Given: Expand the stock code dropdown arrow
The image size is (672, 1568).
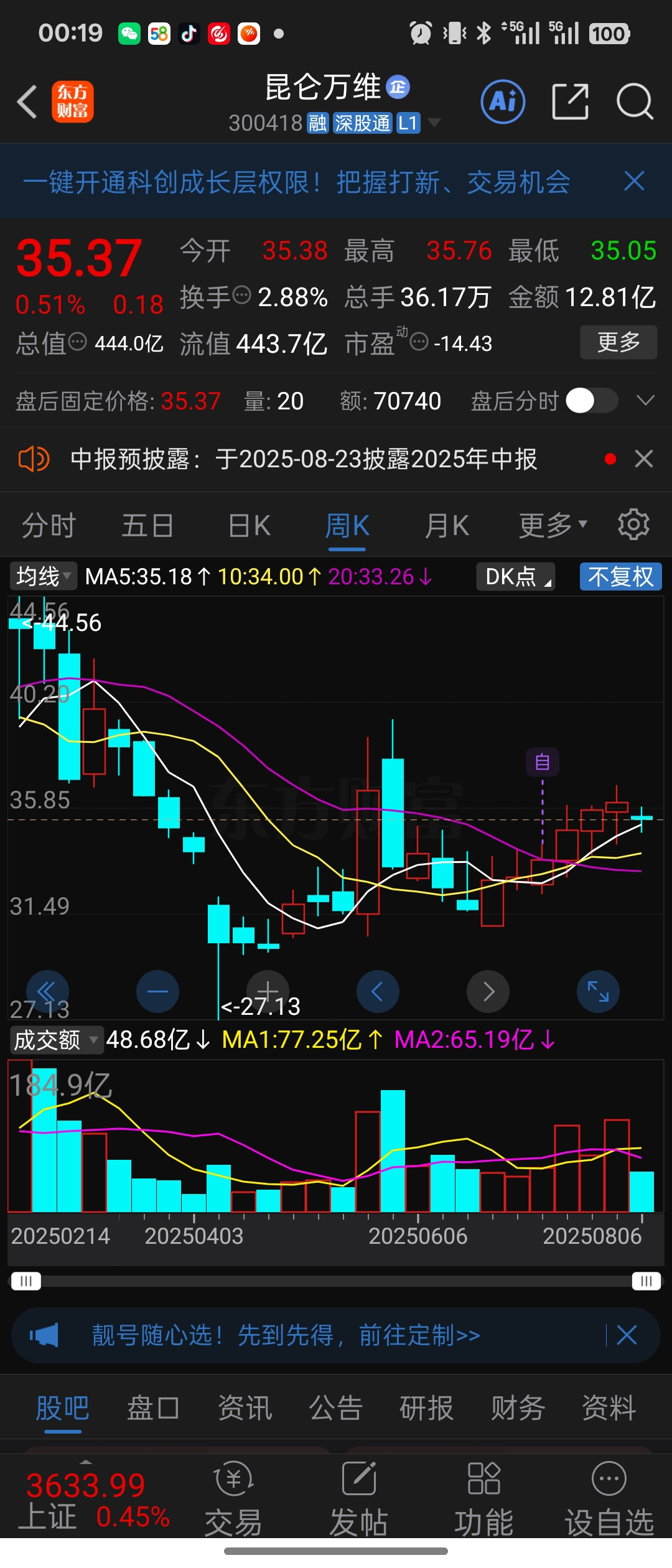Looking at the screenshot, I should [x=434, y=123].
